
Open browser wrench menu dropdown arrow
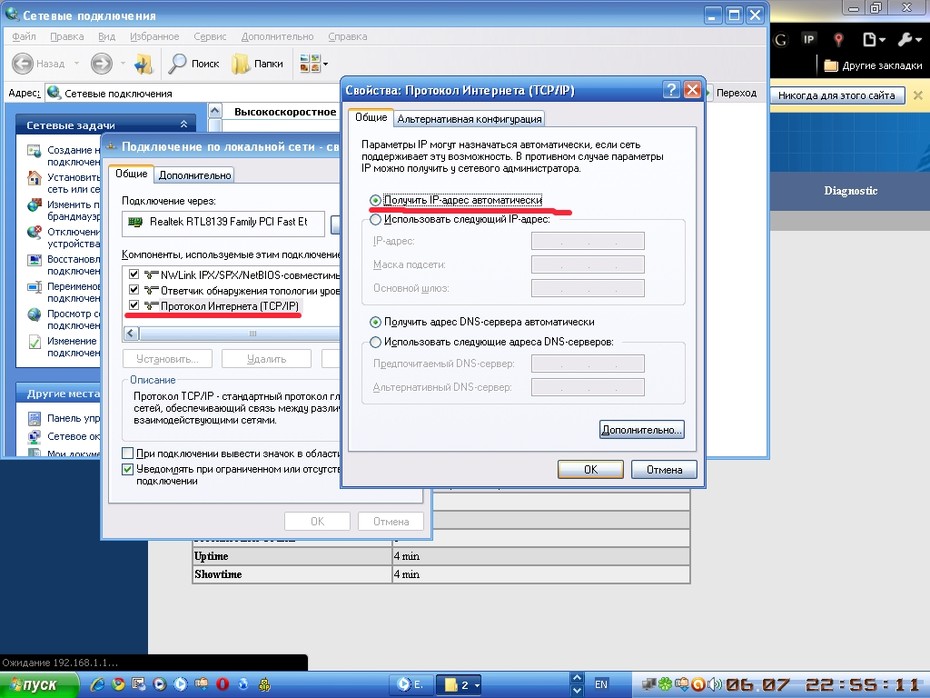(919, 40)
